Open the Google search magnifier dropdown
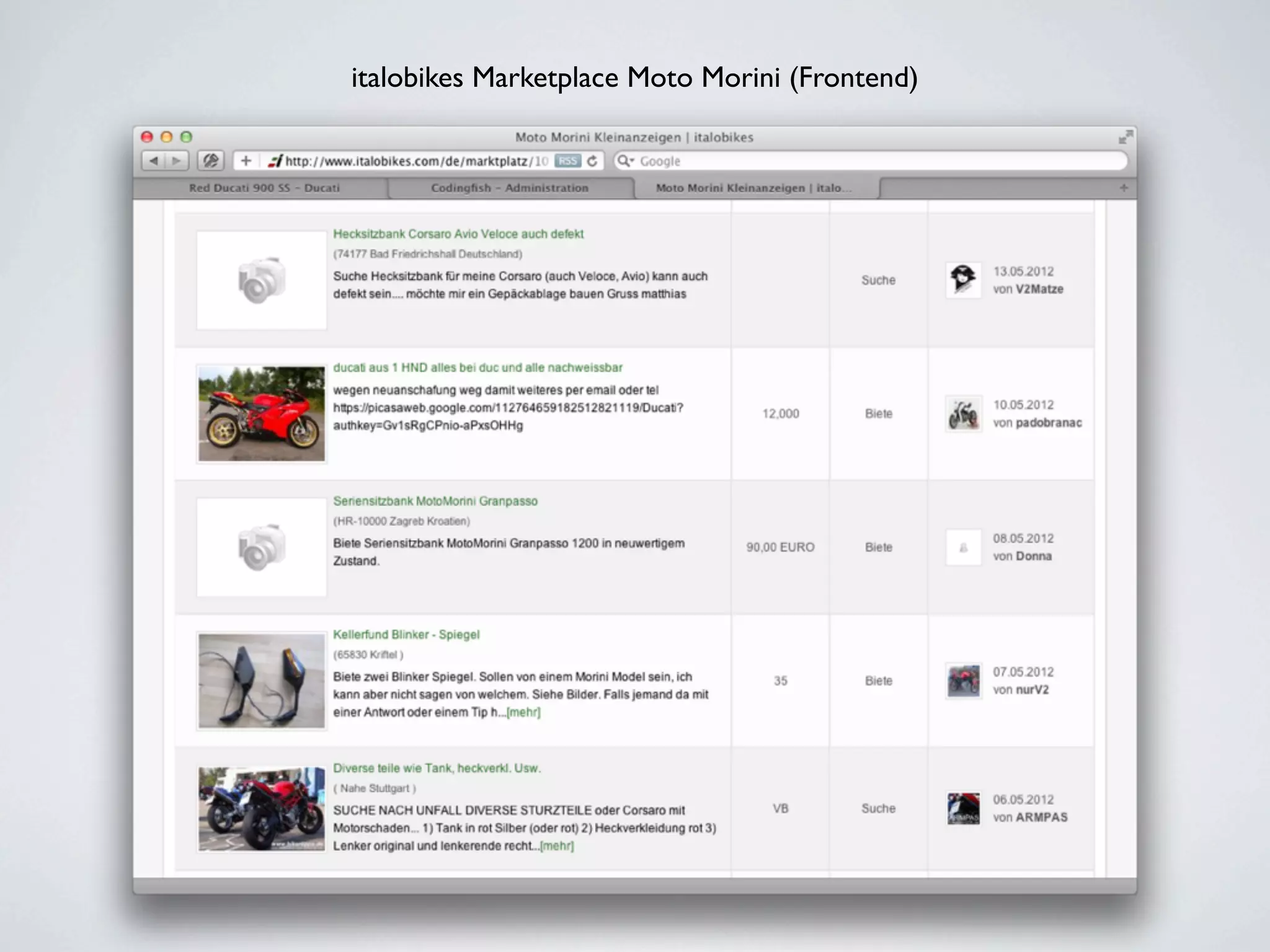Viewport: 1270px width, 952px height. (x=625, y=161)
